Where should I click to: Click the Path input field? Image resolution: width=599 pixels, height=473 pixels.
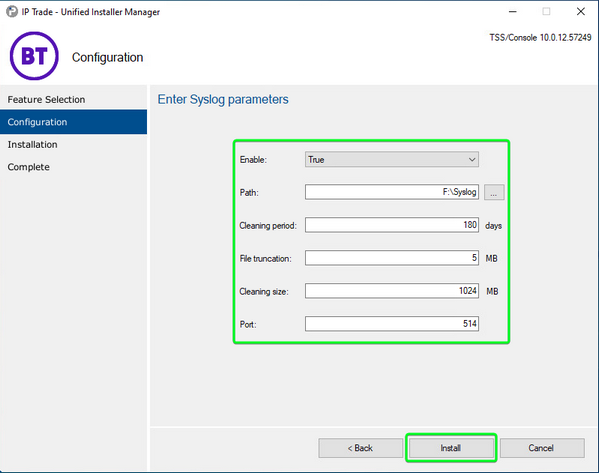pyautogui.click(x=392, y=192)
